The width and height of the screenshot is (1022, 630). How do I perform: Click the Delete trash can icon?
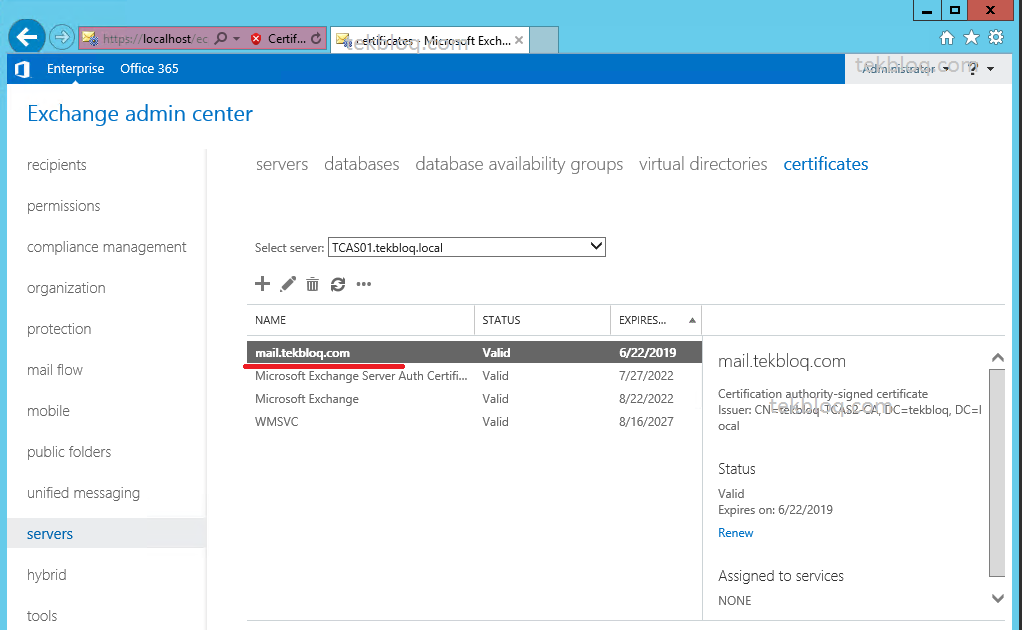[313, 284]
